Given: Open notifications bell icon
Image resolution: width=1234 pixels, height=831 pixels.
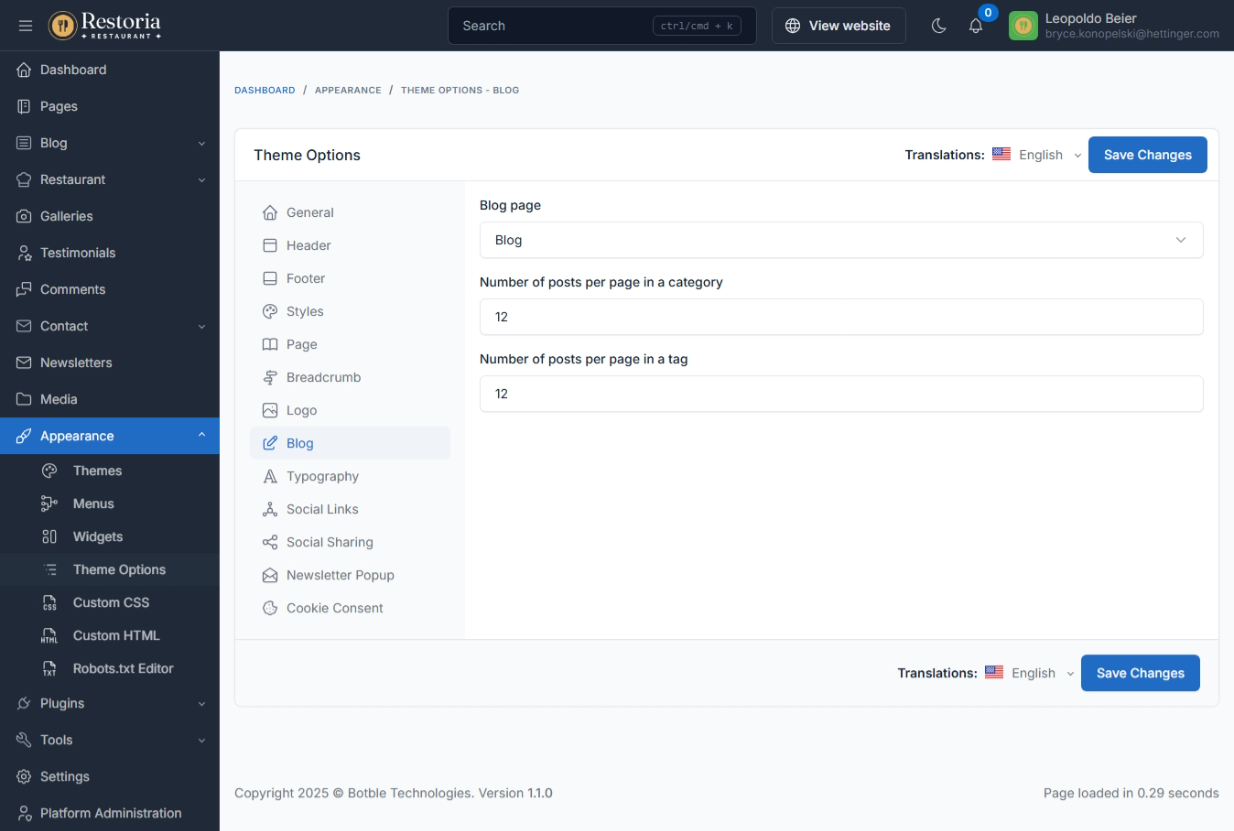Looking at the screenshot, I should (976, 26).
